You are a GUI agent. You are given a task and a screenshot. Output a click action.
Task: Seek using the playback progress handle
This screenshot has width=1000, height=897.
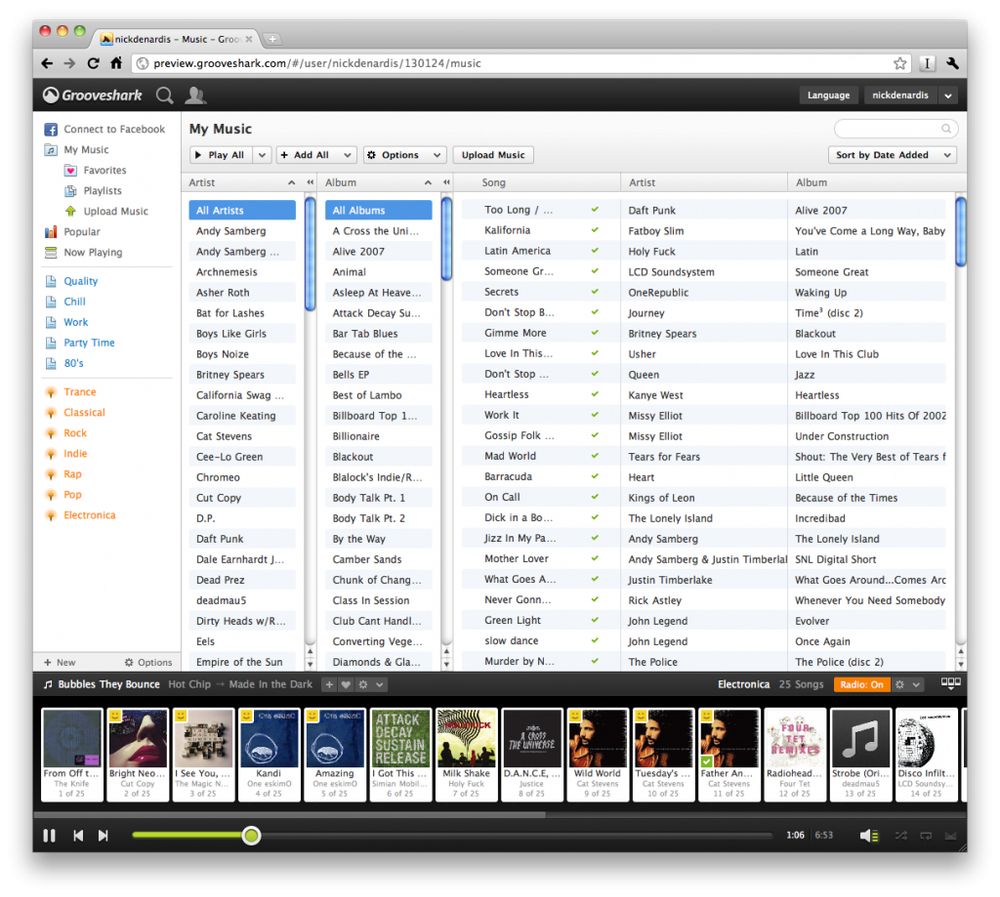click(x=251, y=836)
